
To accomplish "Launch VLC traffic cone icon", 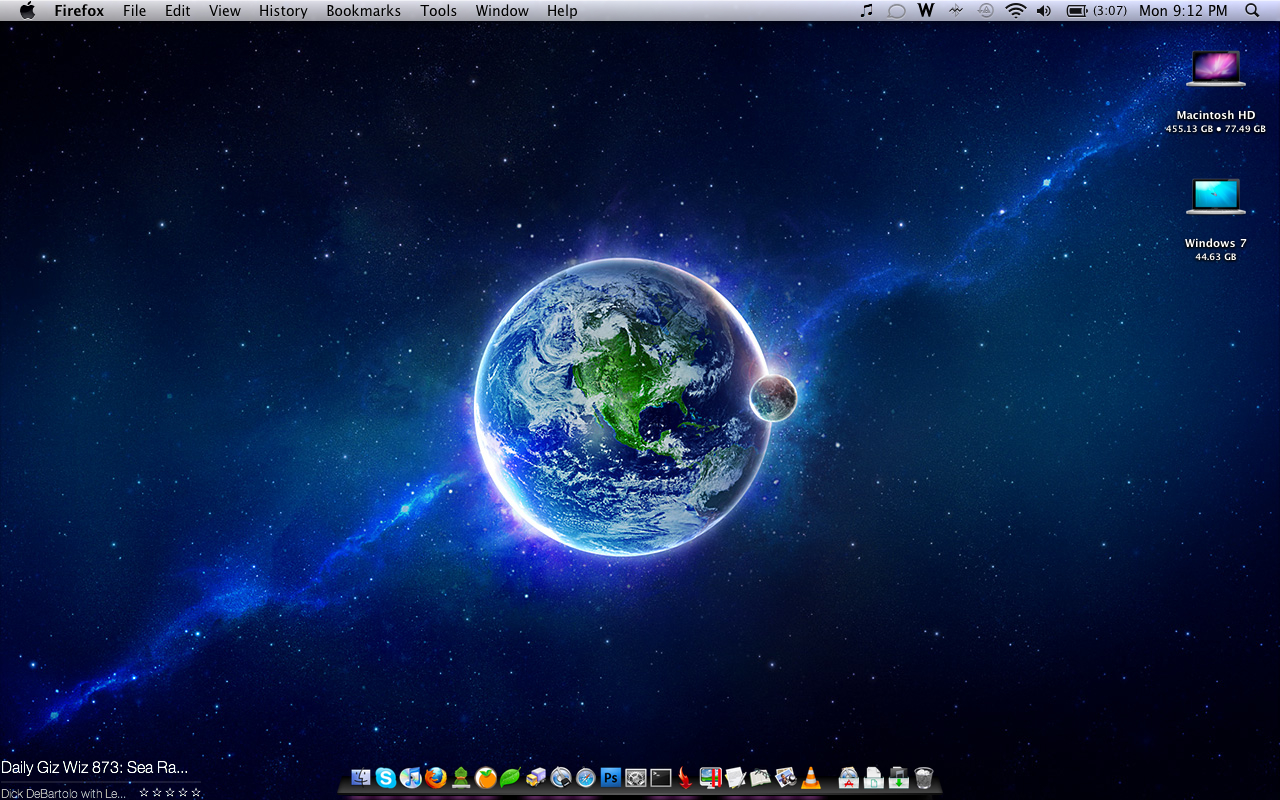I will click(x=811, y=777).
